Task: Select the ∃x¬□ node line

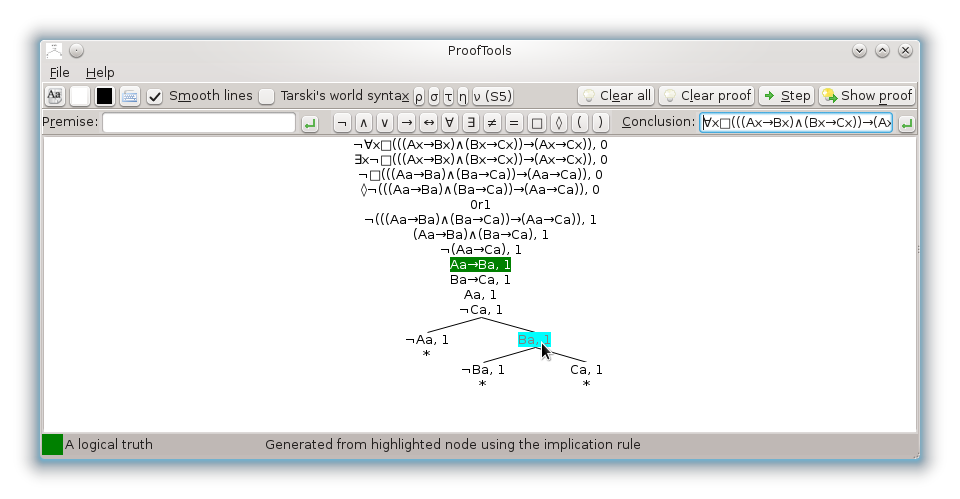Action: 481,159
